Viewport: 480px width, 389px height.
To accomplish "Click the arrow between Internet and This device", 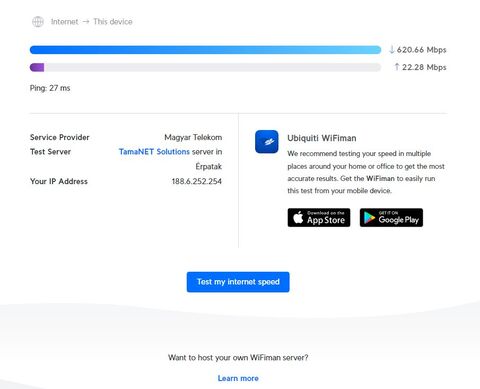I will coord(86,22).
